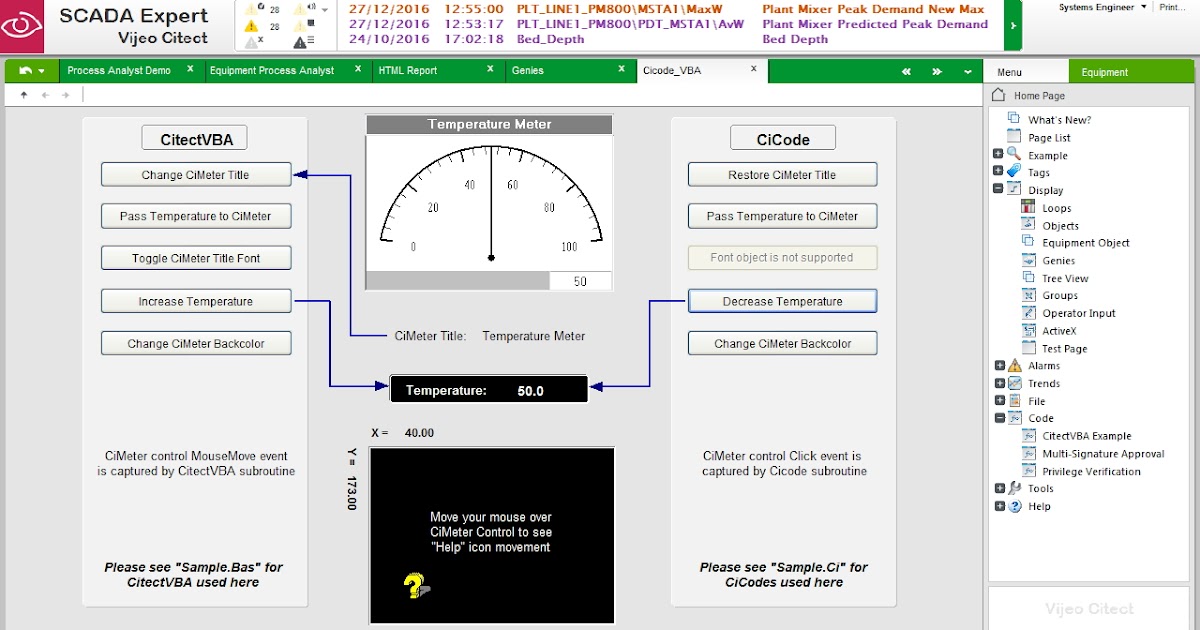Open the Systems Engineer dropdown
The width and height of the screenshot is (1200, 630).
pos(1098,6)
